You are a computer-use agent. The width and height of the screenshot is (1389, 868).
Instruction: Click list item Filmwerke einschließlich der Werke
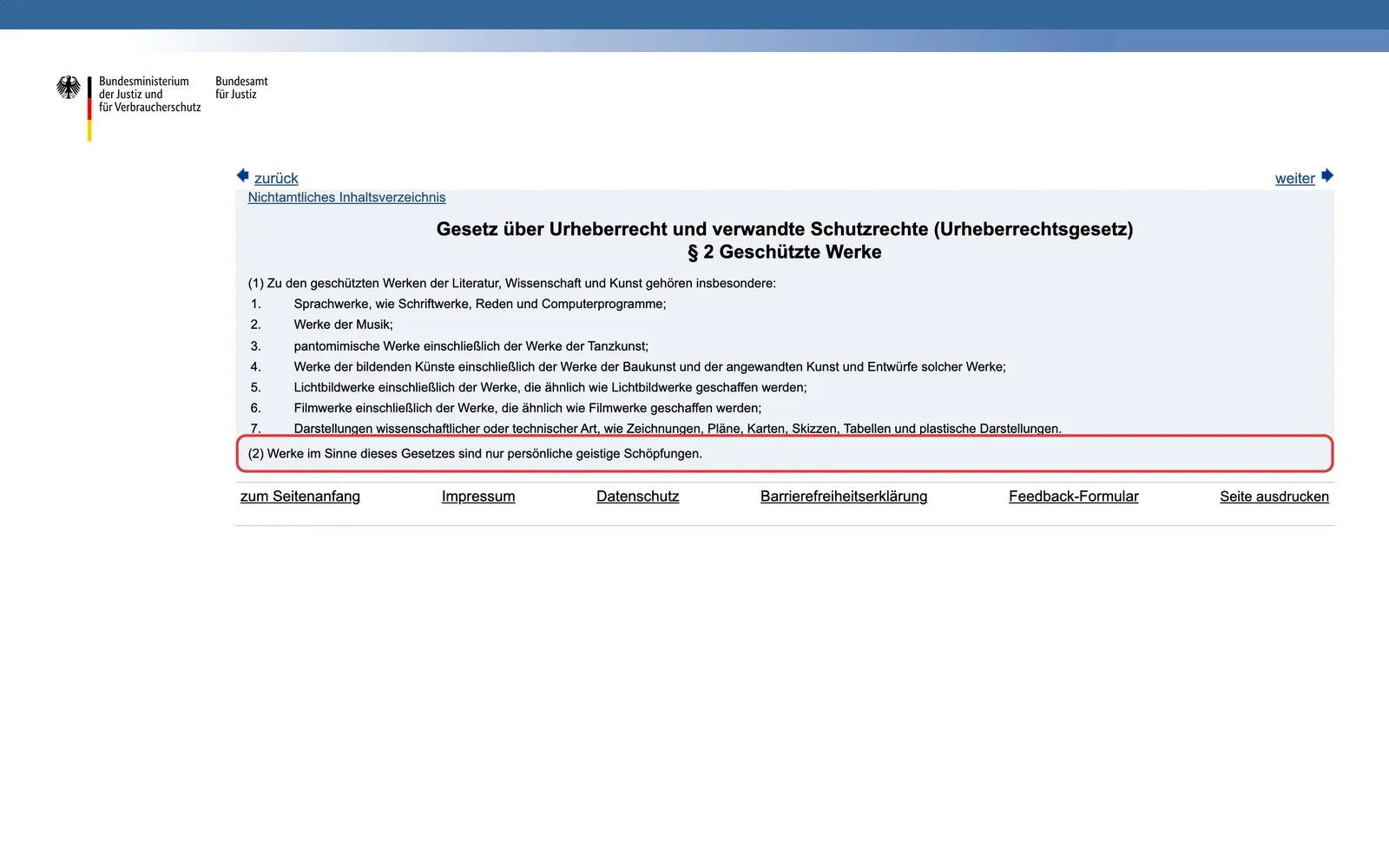527,408
